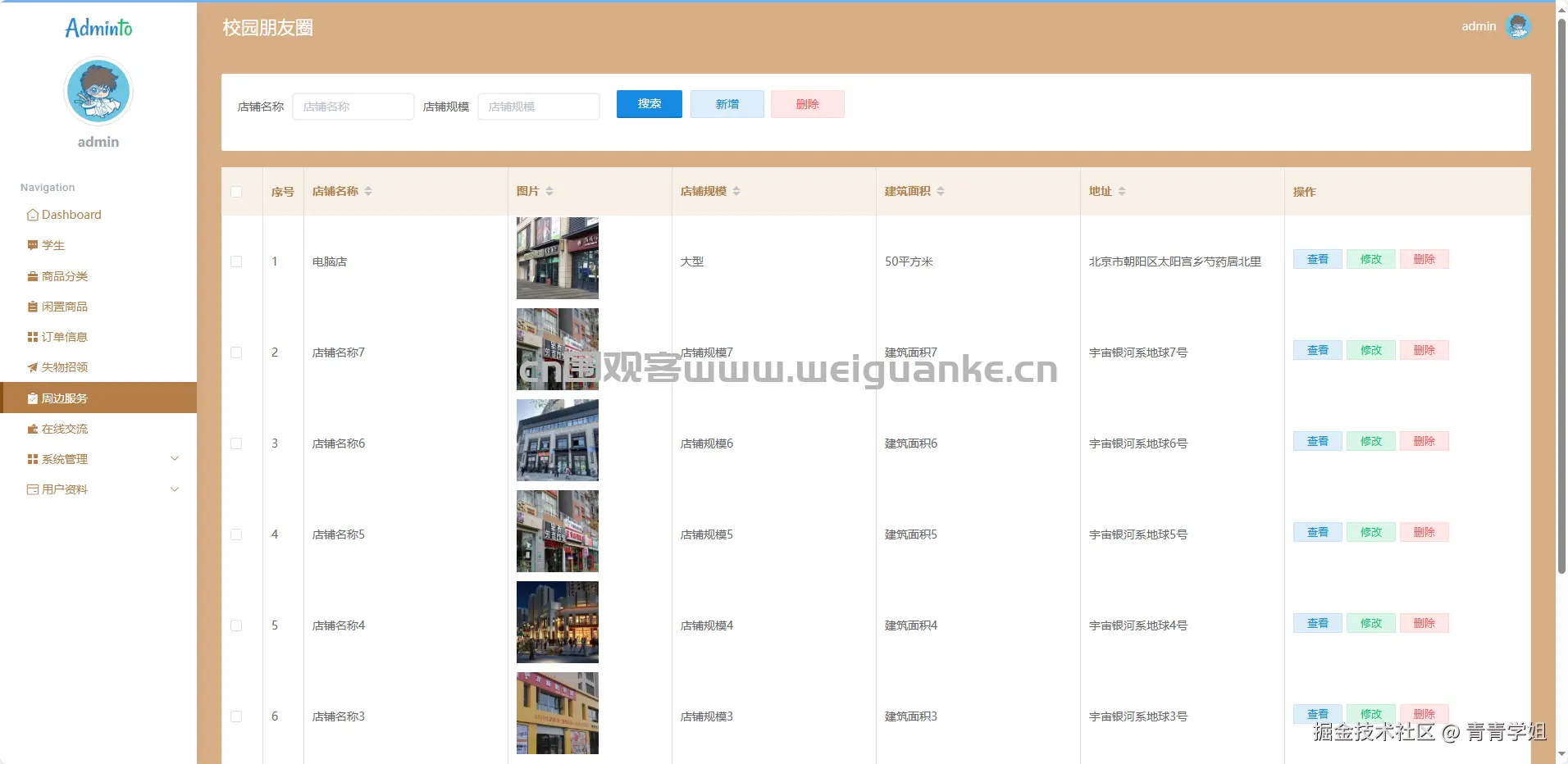
Task: Toggle the select-all header checkbox
Action: (x=236, y=192)
